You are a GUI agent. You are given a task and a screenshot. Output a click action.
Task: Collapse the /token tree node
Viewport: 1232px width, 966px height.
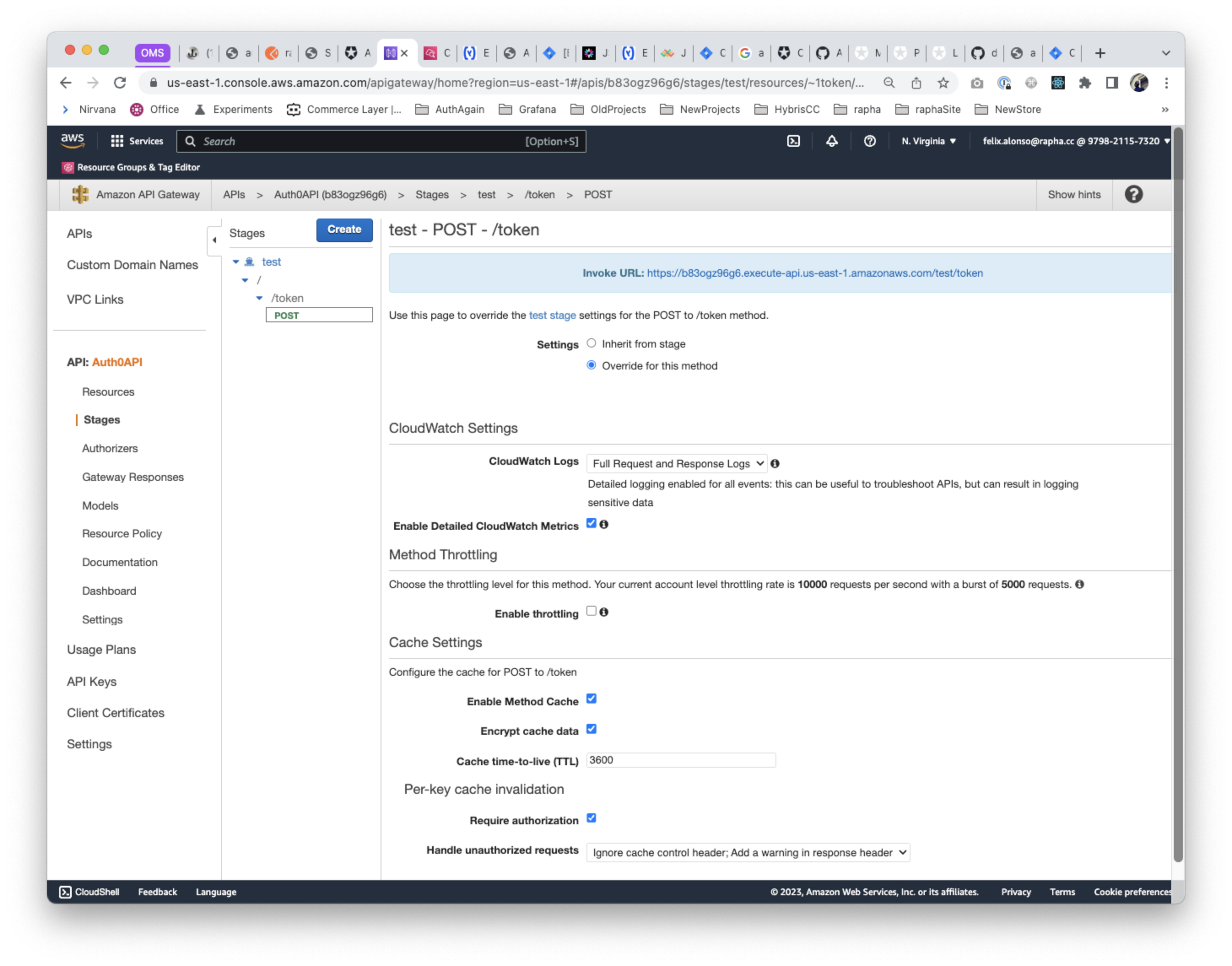click(x=259, y=298)
